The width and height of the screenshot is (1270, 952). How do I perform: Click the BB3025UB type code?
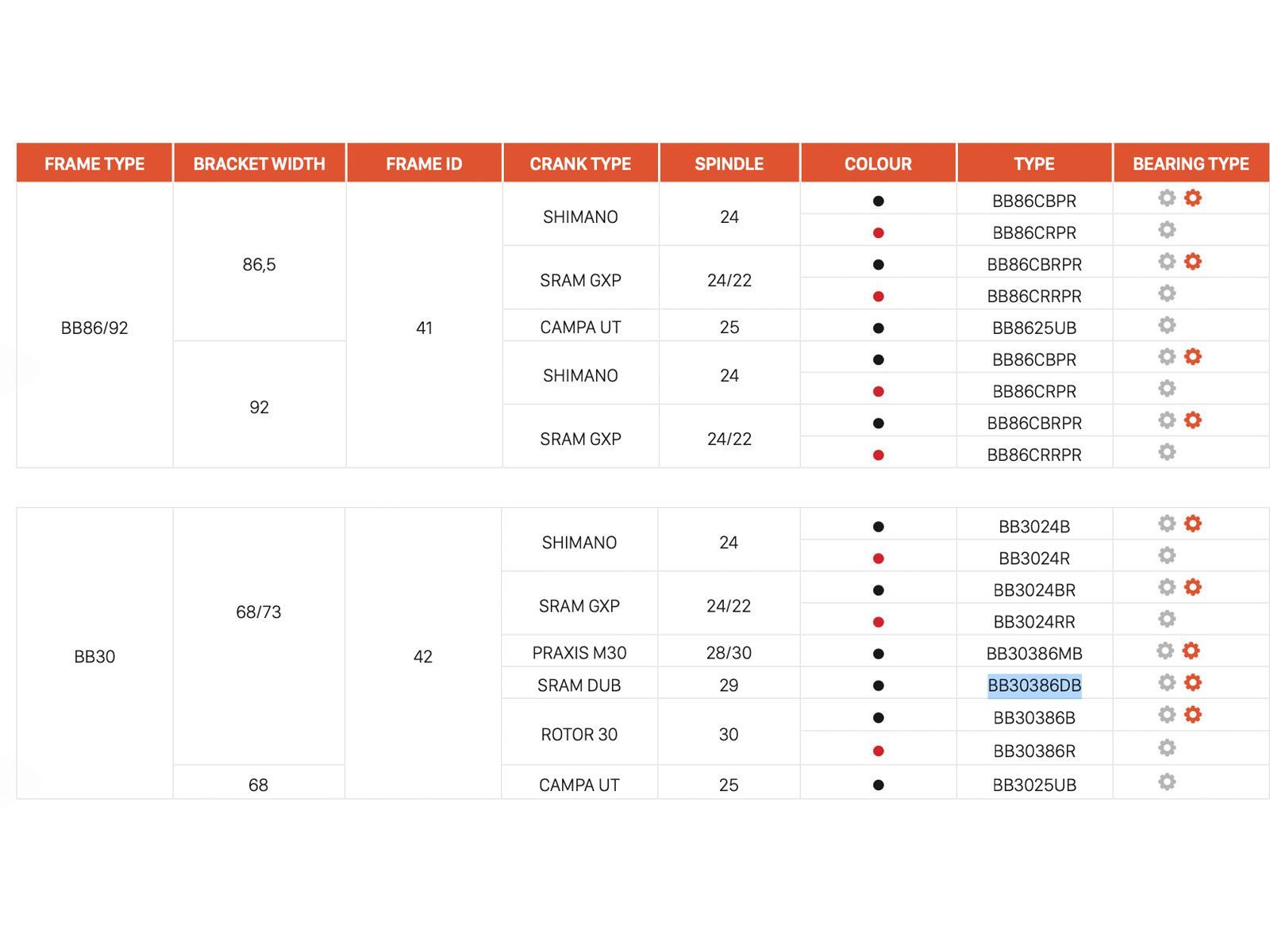point(1033,785)
